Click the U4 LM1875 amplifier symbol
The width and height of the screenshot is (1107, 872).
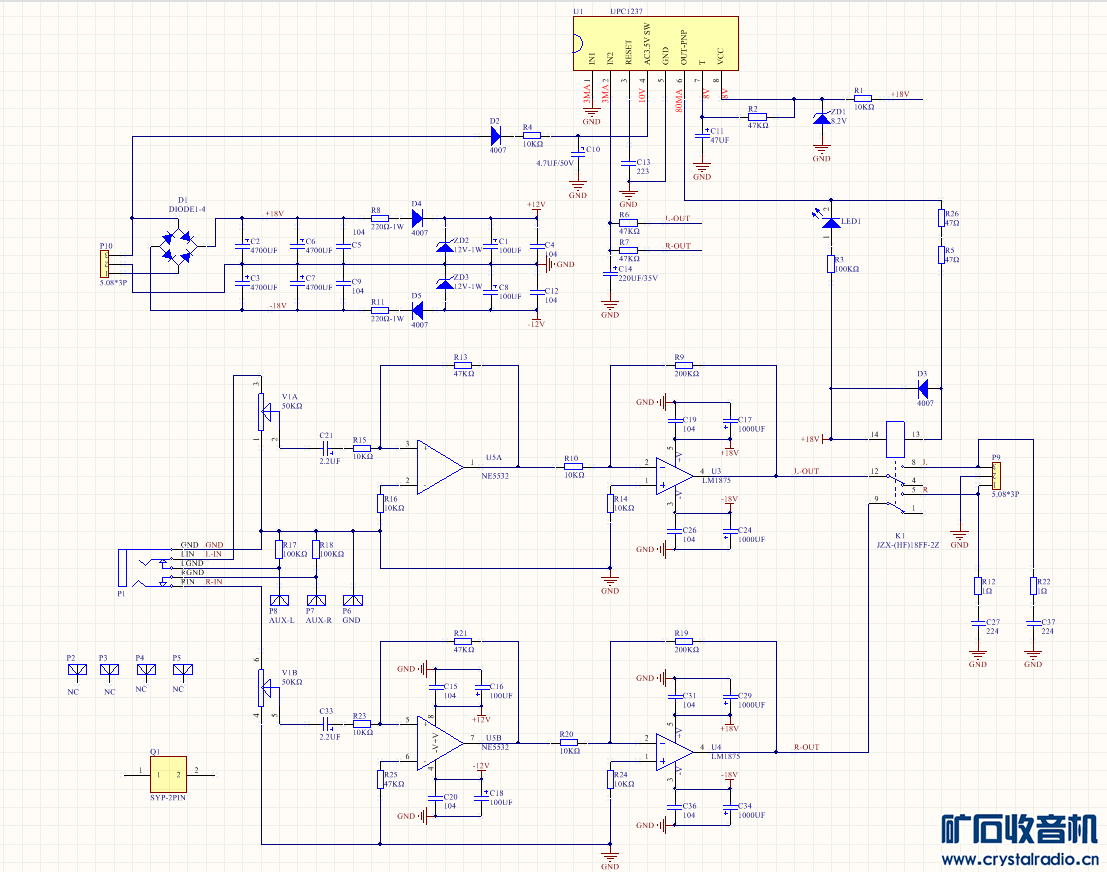(675, 752)
